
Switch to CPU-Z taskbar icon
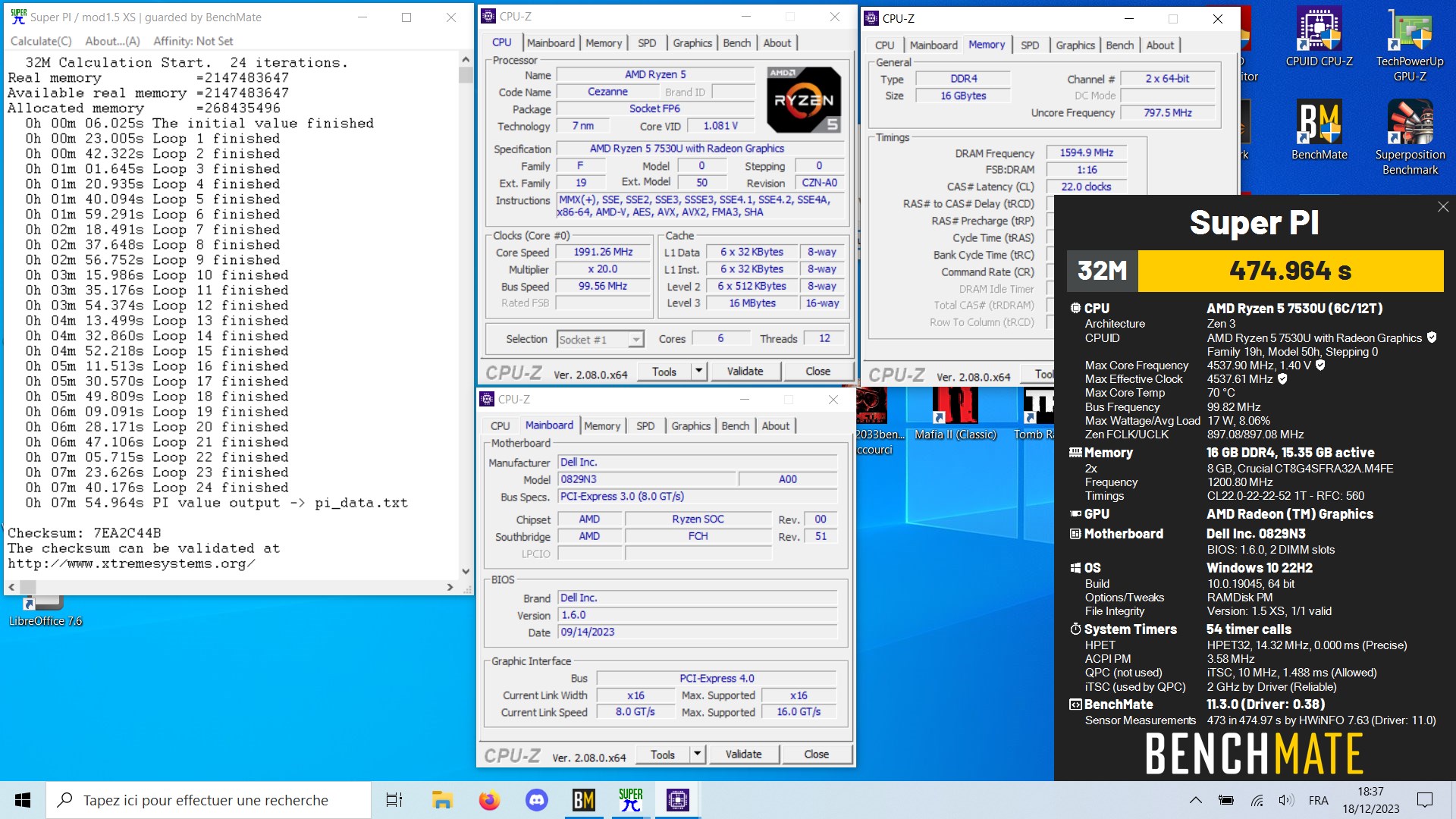(x=677, y=800)
